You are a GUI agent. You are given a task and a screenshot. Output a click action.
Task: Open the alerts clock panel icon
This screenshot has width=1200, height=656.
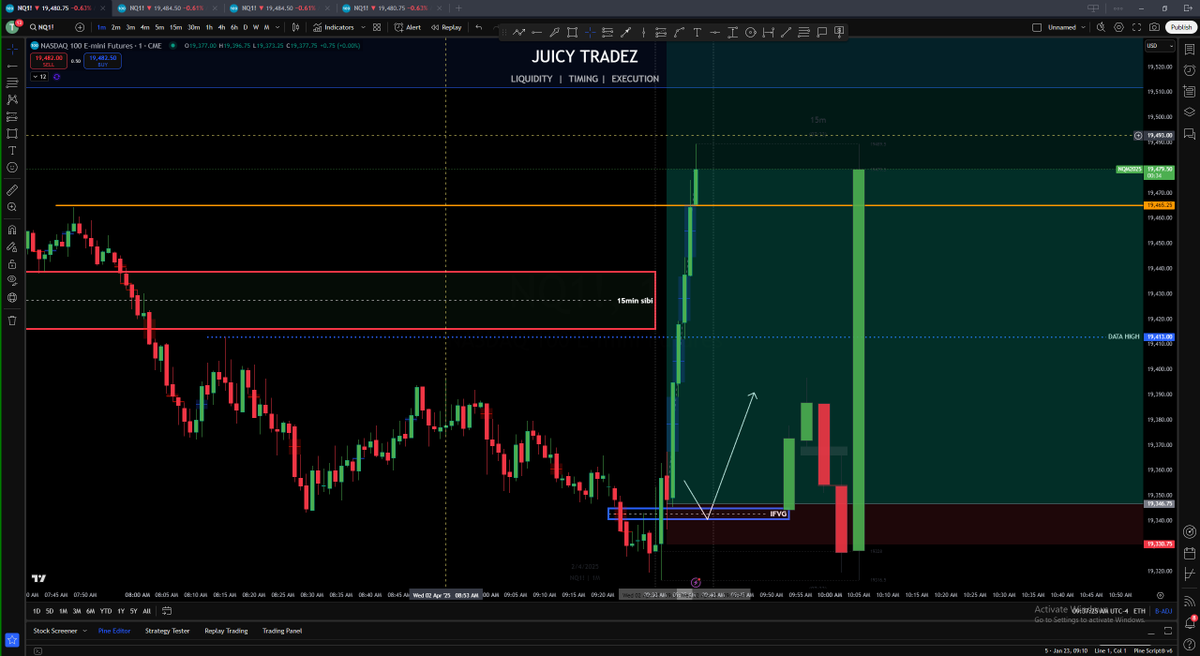1189,69
